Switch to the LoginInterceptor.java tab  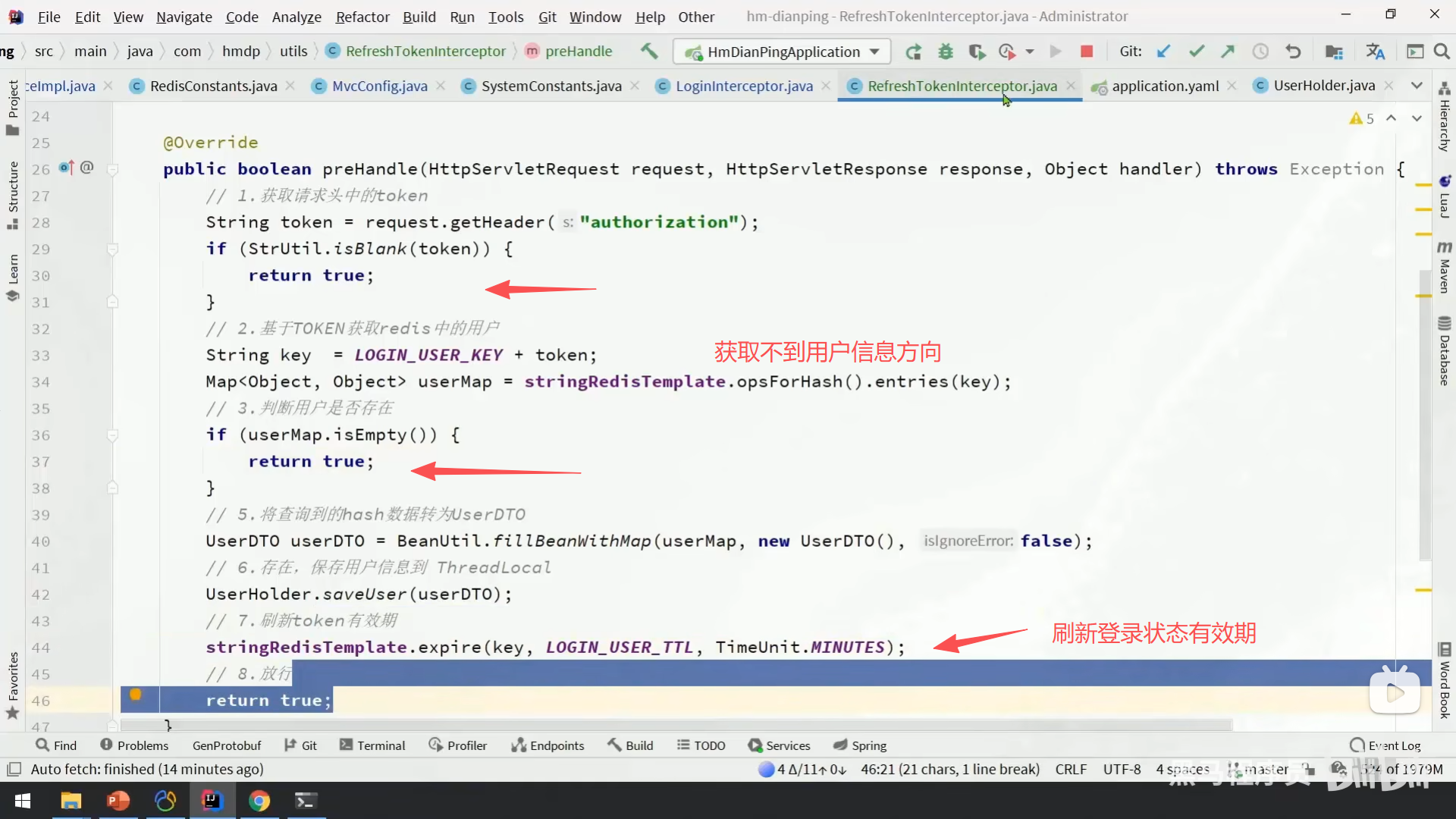(x=743, y=86)
